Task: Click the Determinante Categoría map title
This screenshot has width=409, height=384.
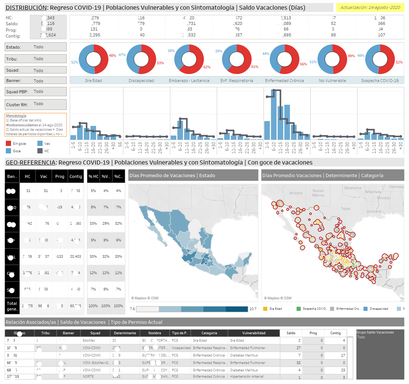Action: pyautogui.click(x=333, y=175)
